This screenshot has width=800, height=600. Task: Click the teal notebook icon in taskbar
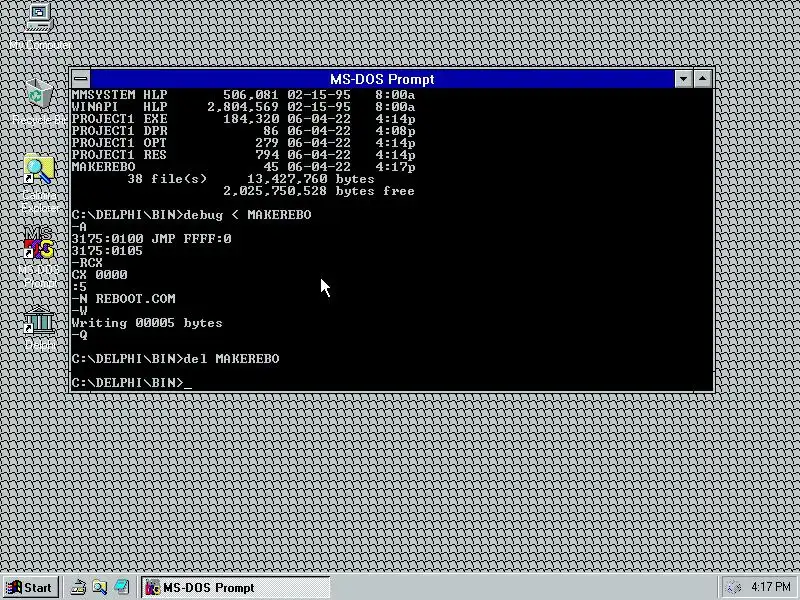(x=122, y=588)
